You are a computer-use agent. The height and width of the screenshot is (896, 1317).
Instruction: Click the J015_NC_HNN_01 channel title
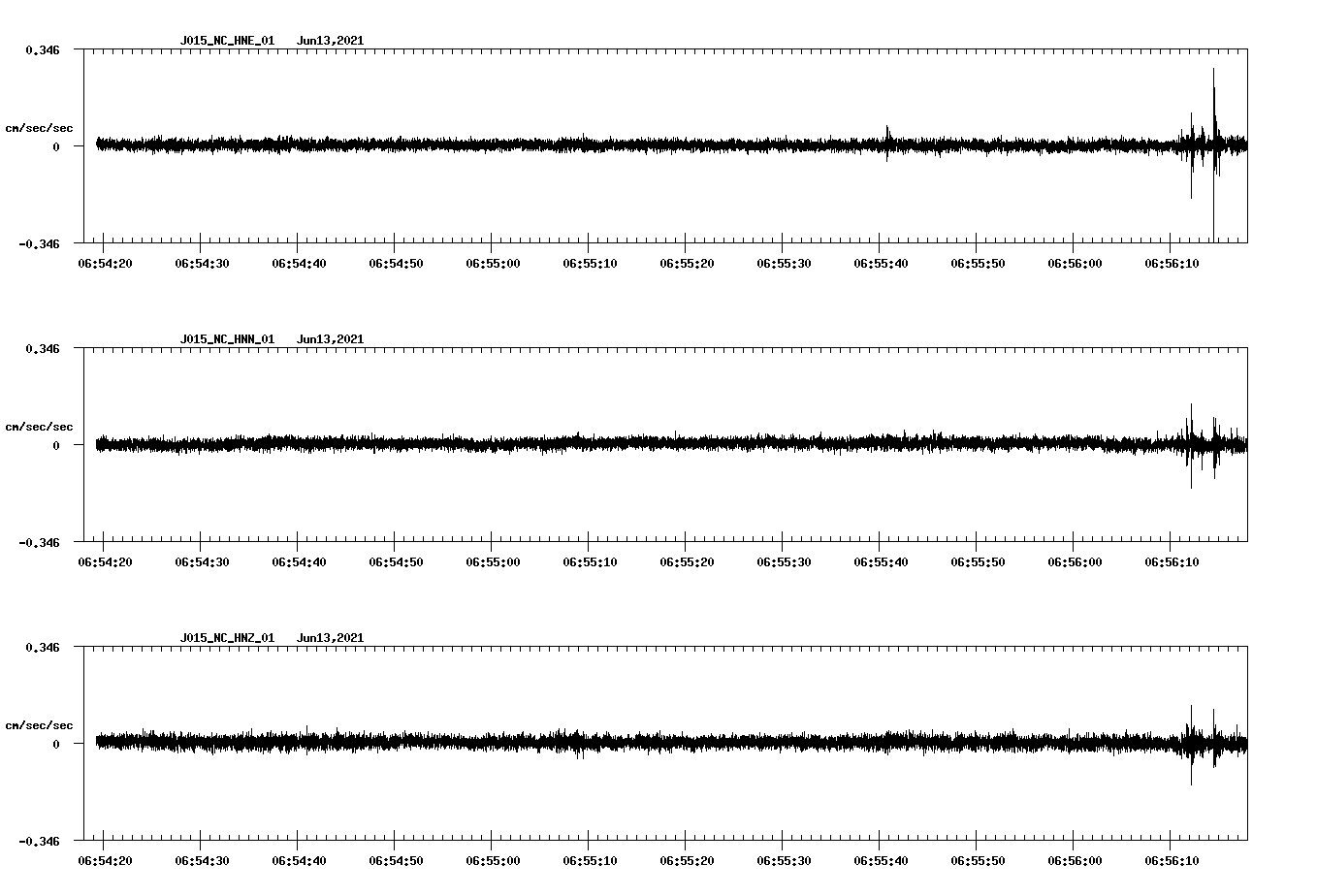click(228, 339)
